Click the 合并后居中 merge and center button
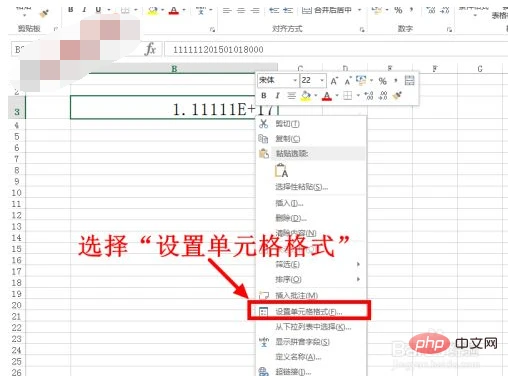 tap(327, 10)
